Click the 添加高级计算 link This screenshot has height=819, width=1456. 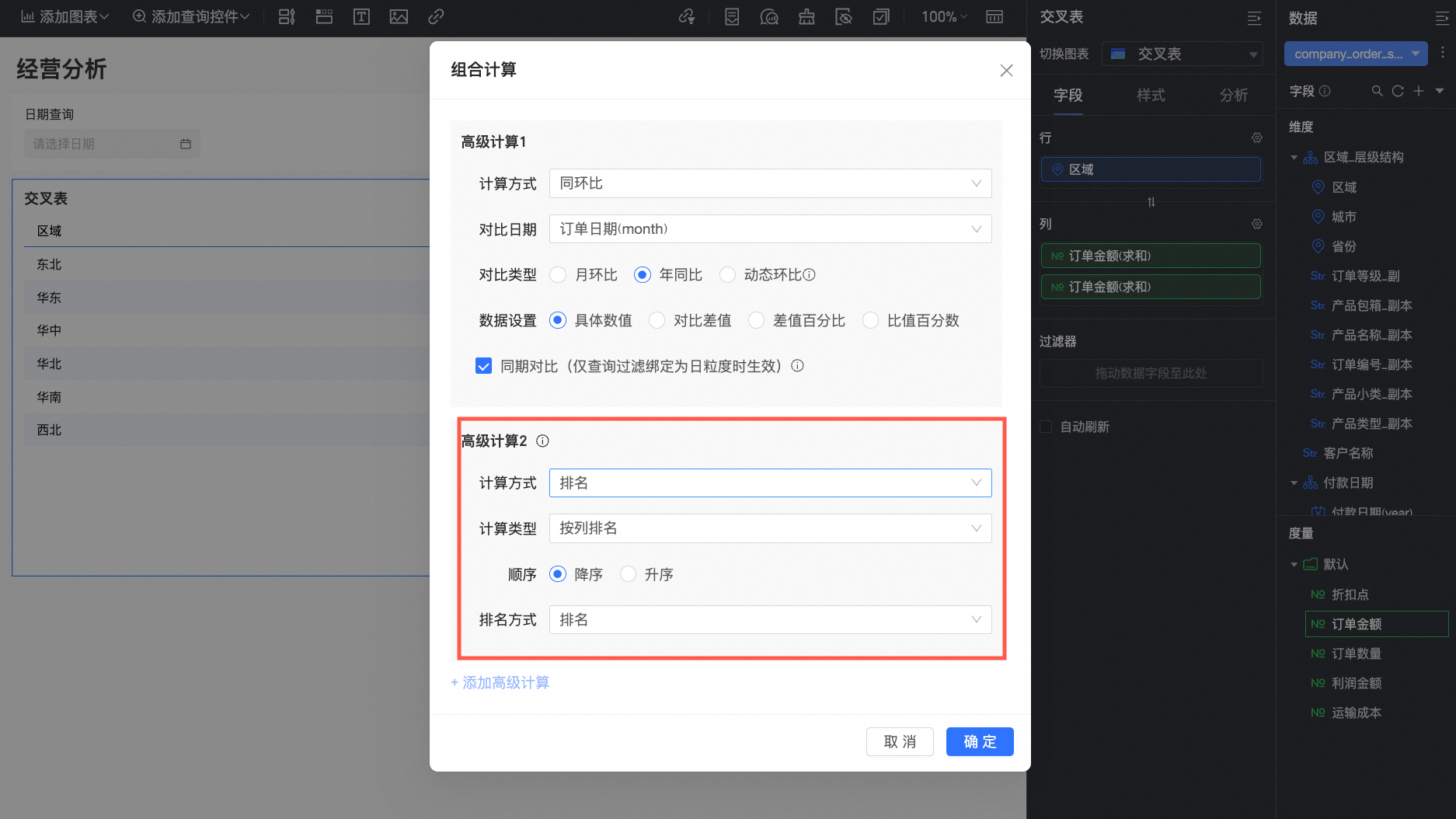tap(500, 683)
